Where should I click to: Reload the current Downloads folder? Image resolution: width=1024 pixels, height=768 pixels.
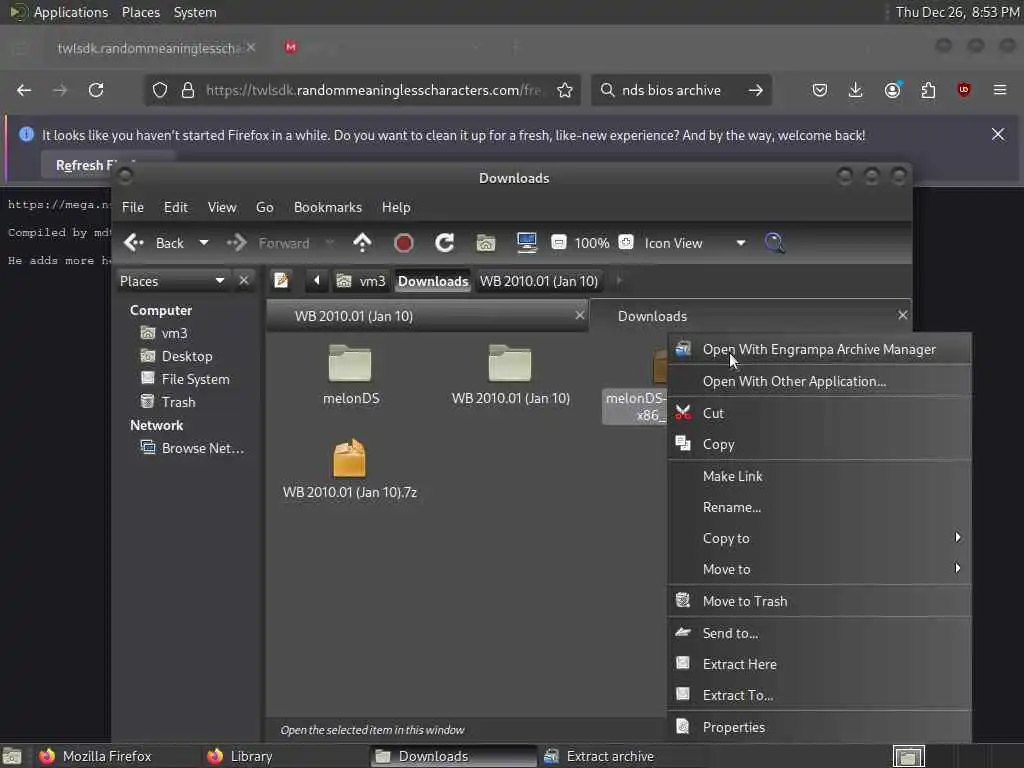click(445, 243)
